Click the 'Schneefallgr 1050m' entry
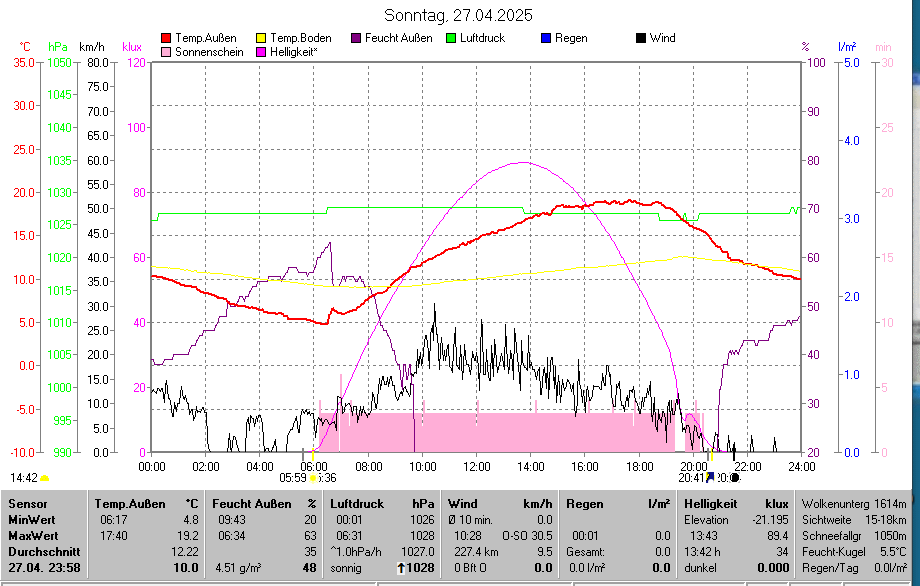This screenshot has width=920, height=586. click(854, 536)
